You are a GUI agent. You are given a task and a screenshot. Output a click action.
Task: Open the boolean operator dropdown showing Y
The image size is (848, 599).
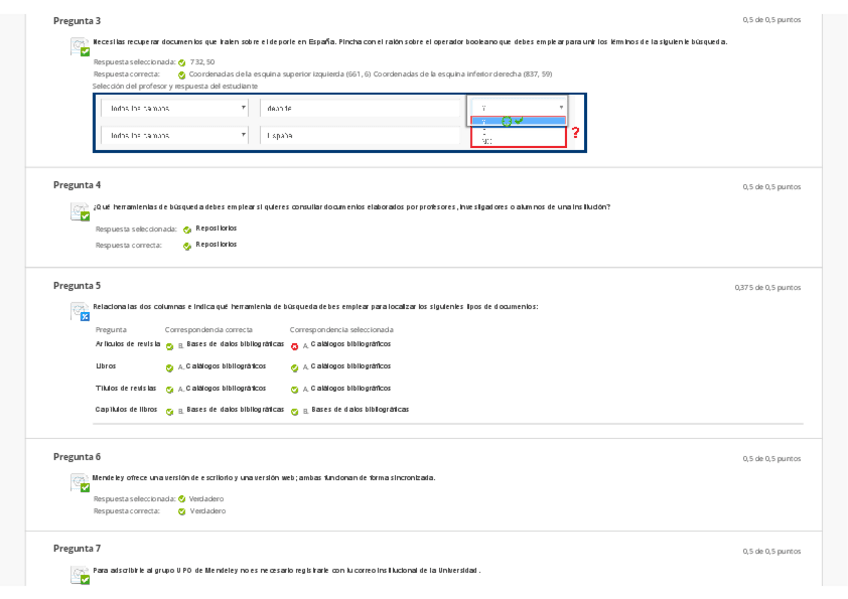pos(519,108)
